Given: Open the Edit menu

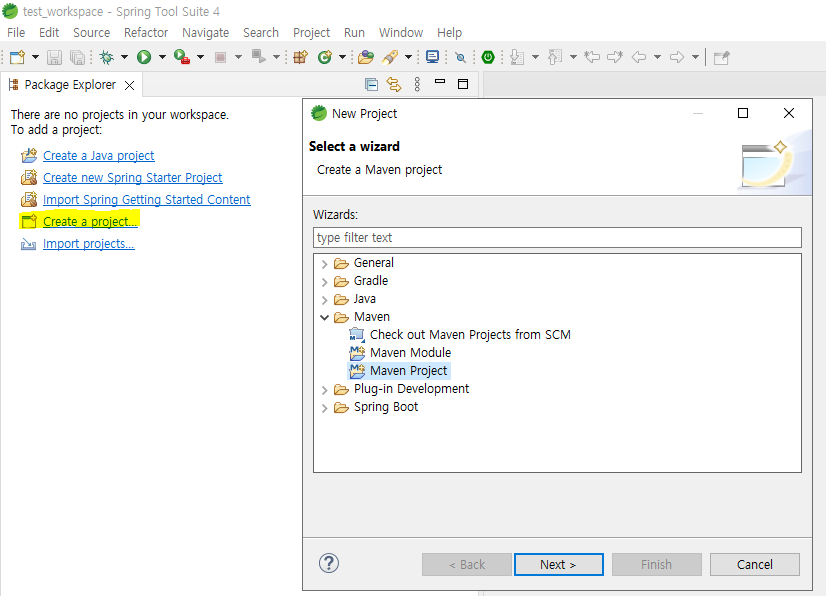Looking at the screenshot, I should point(49,33).
